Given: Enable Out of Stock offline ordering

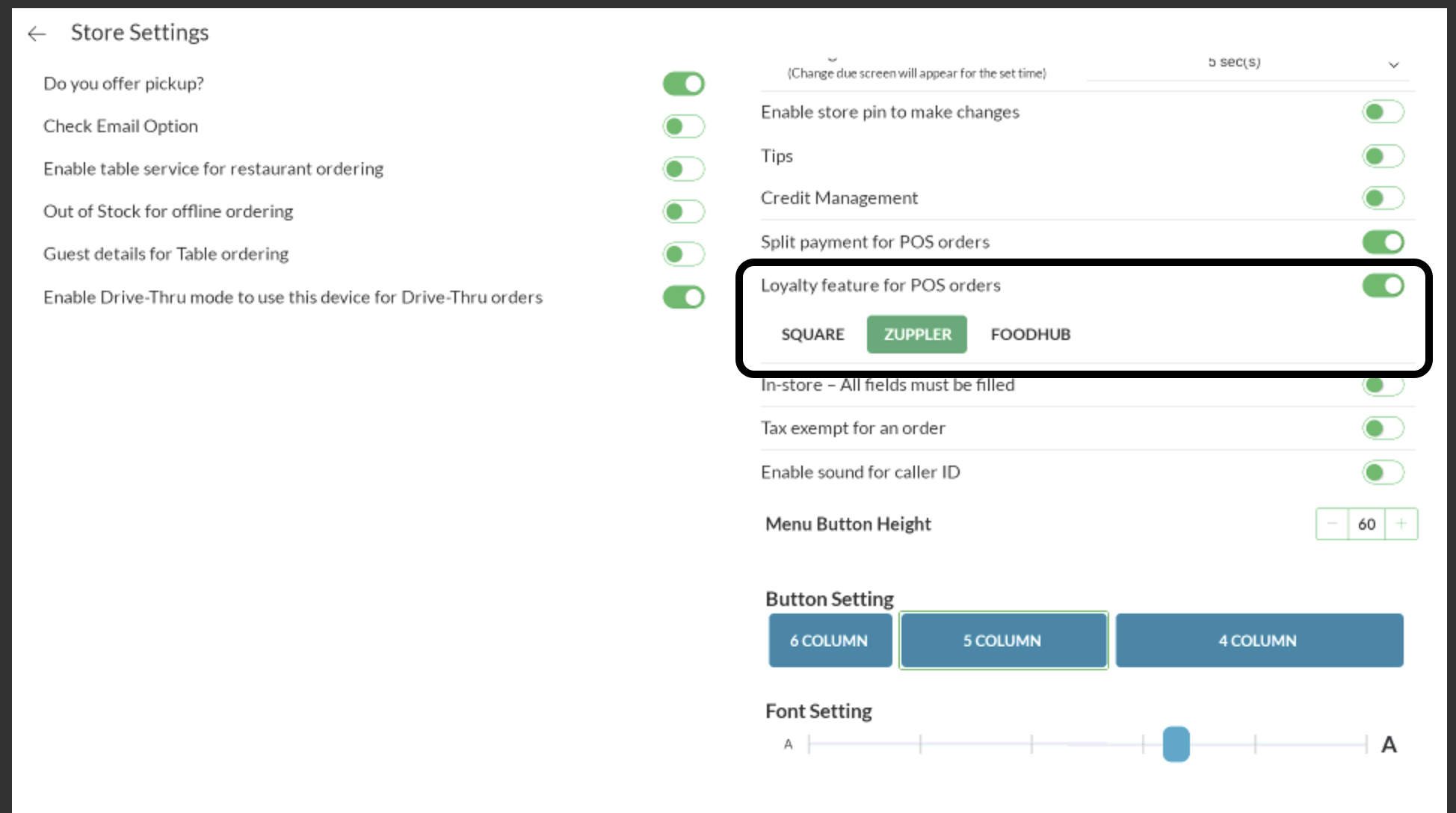Looking at the screenshot, I should tap(683, 211).
